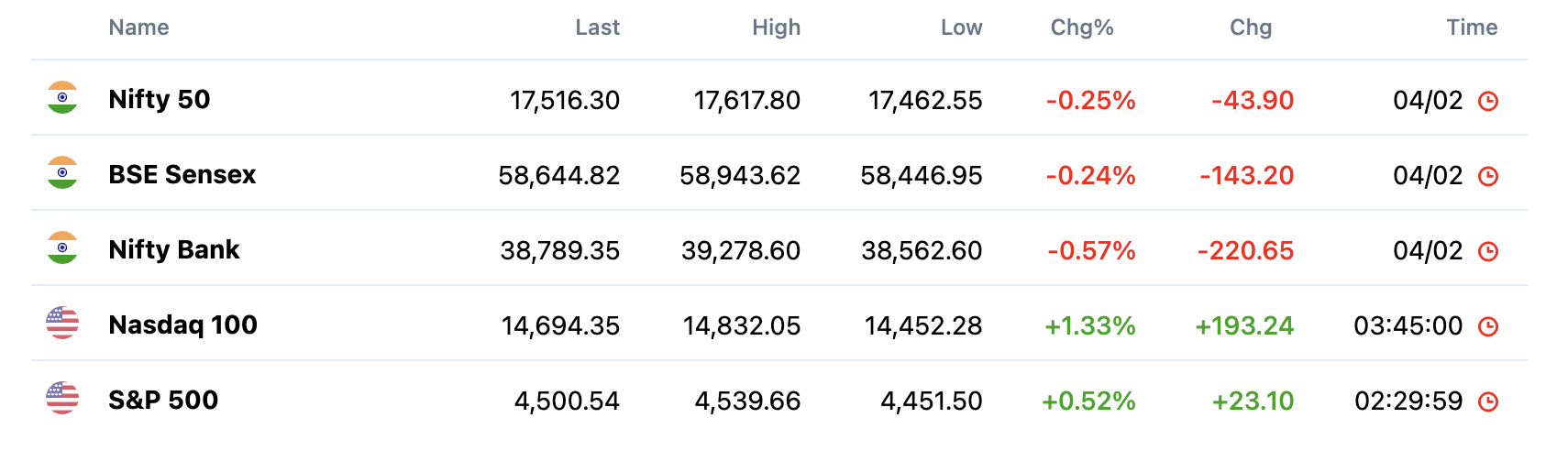
Task: Click the clock icon in S&P 500 row
Action: point(1488,401)
